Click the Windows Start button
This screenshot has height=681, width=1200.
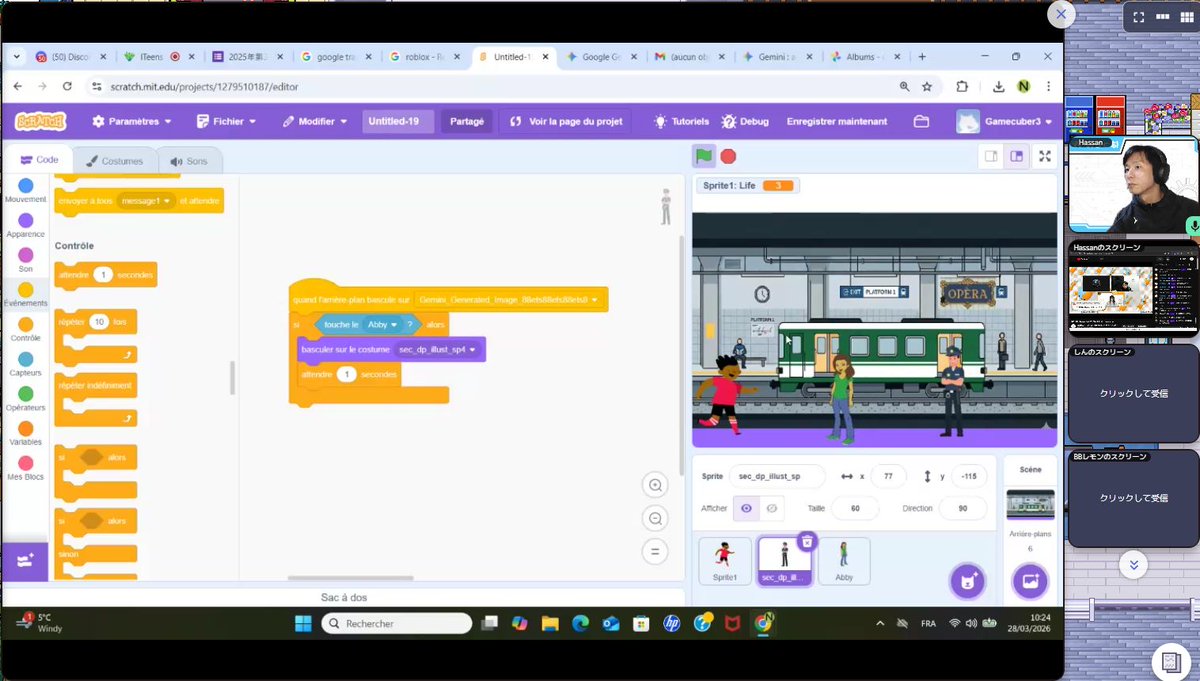pyautogui.click(x=303, y=623)
